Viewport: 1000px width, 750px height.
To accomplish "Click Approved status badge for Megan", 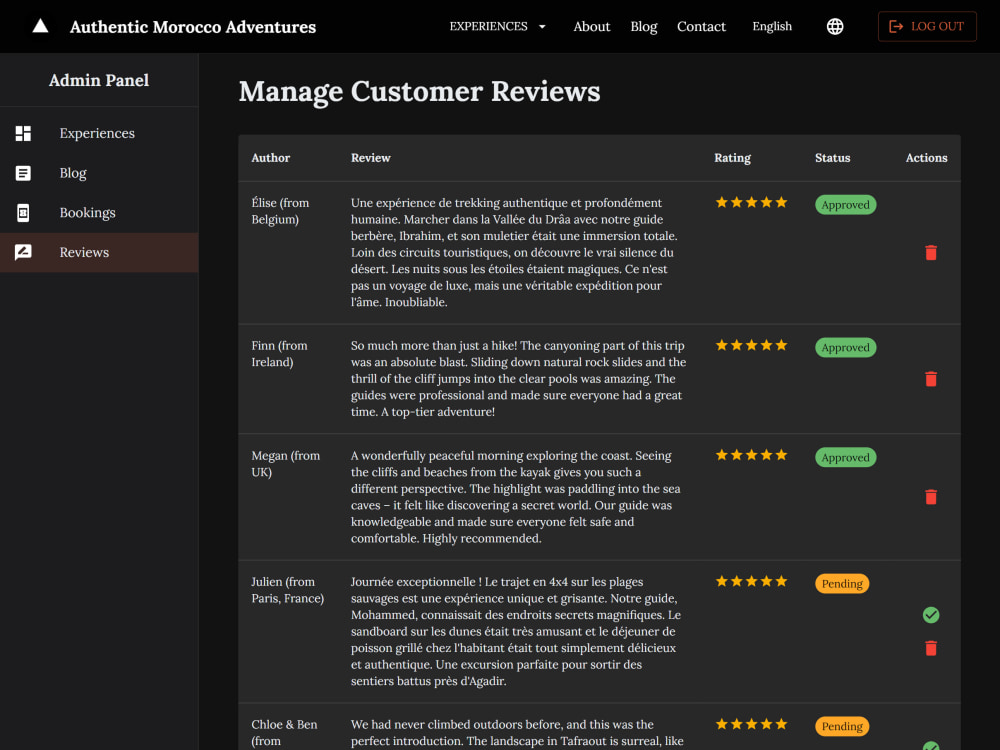I will pos(845,457).
